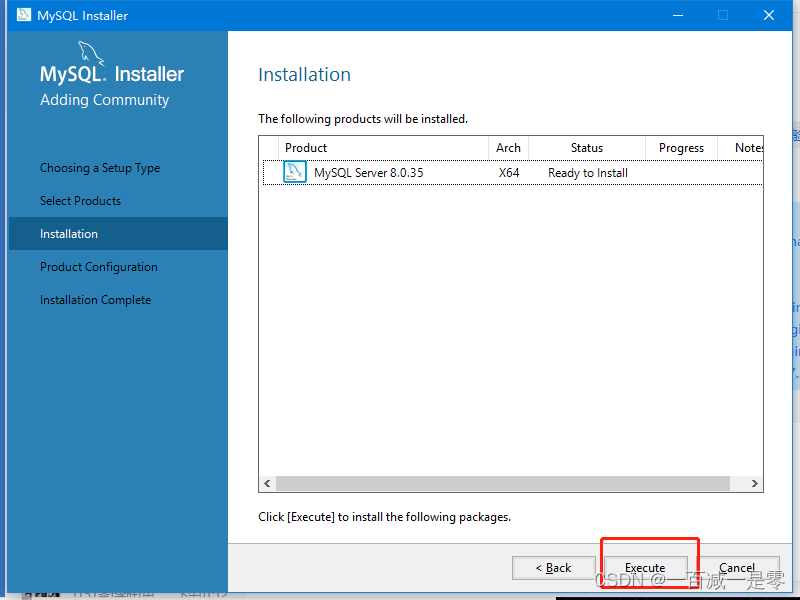Click the Product column header
The height and width of the screenshot is (600, 800).
click(x=383, y=148)
